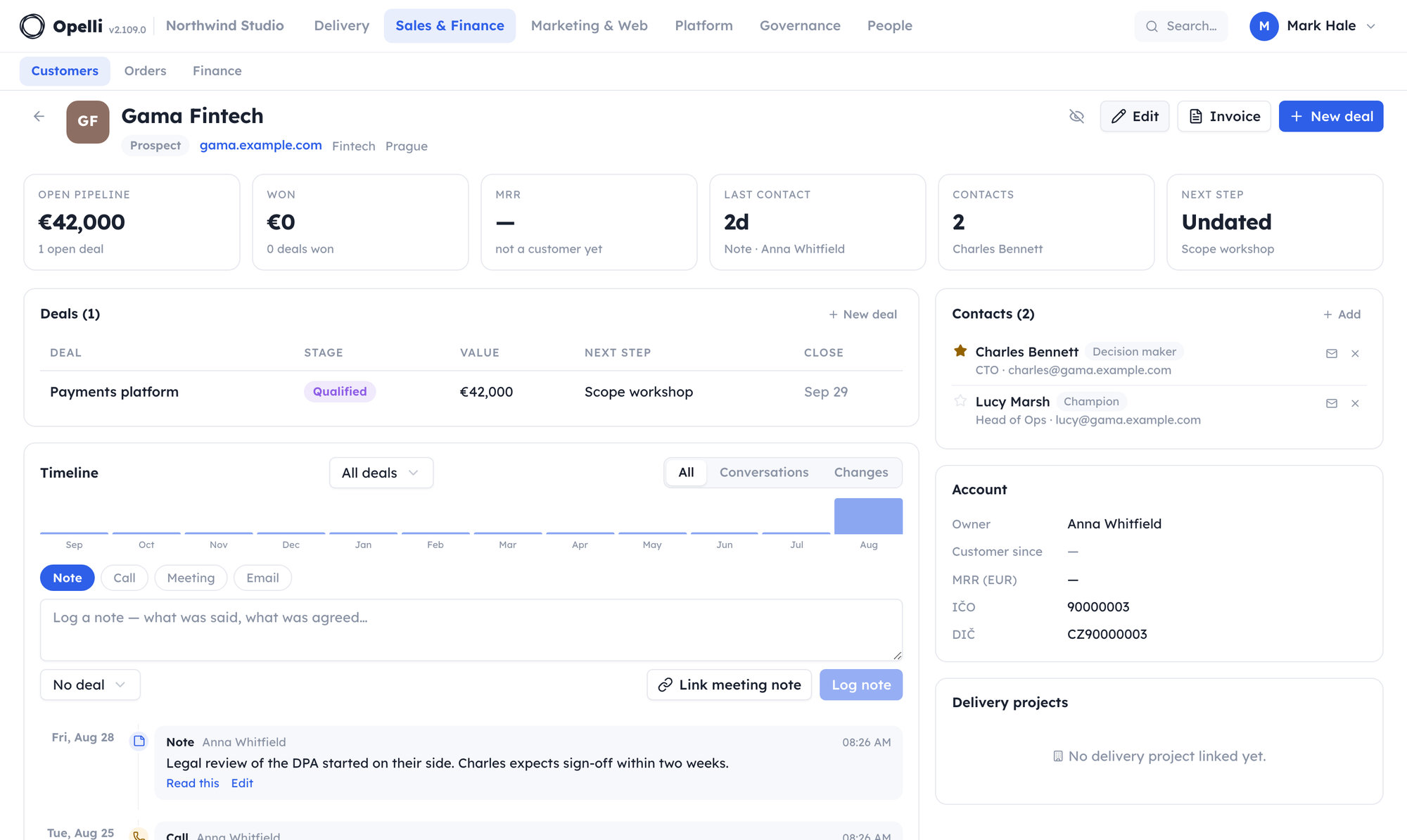Click the search magnifier icon
Viewport: 1407px width, 840px height.
coord(1152,26)
